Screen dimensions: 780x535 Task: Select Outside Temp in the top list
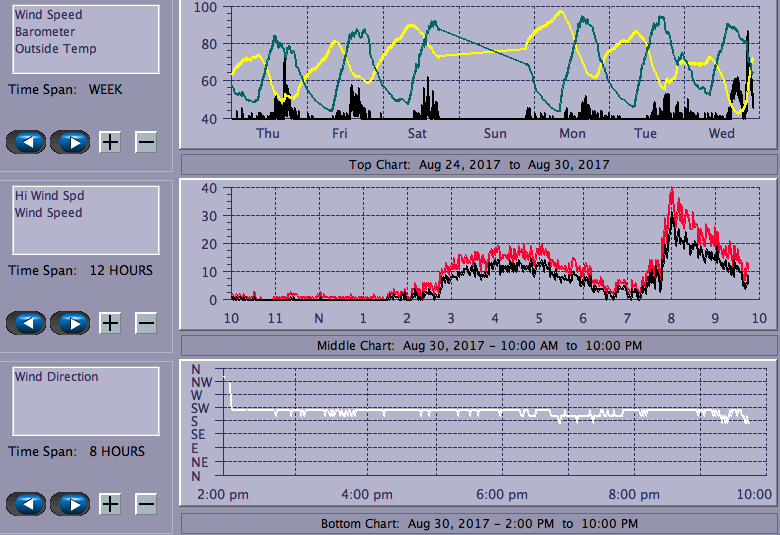(55, 49)
